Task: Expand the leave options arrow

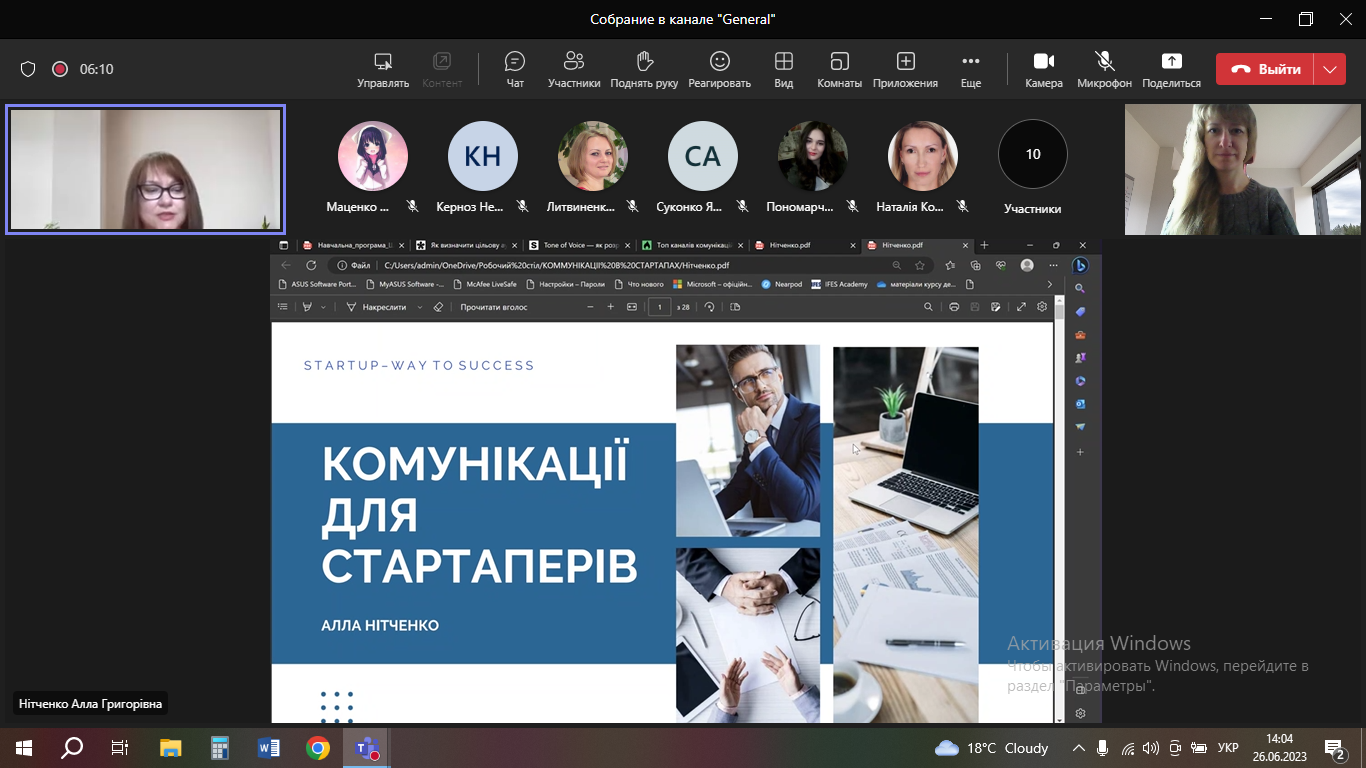Action: (x=1329, y=69)
